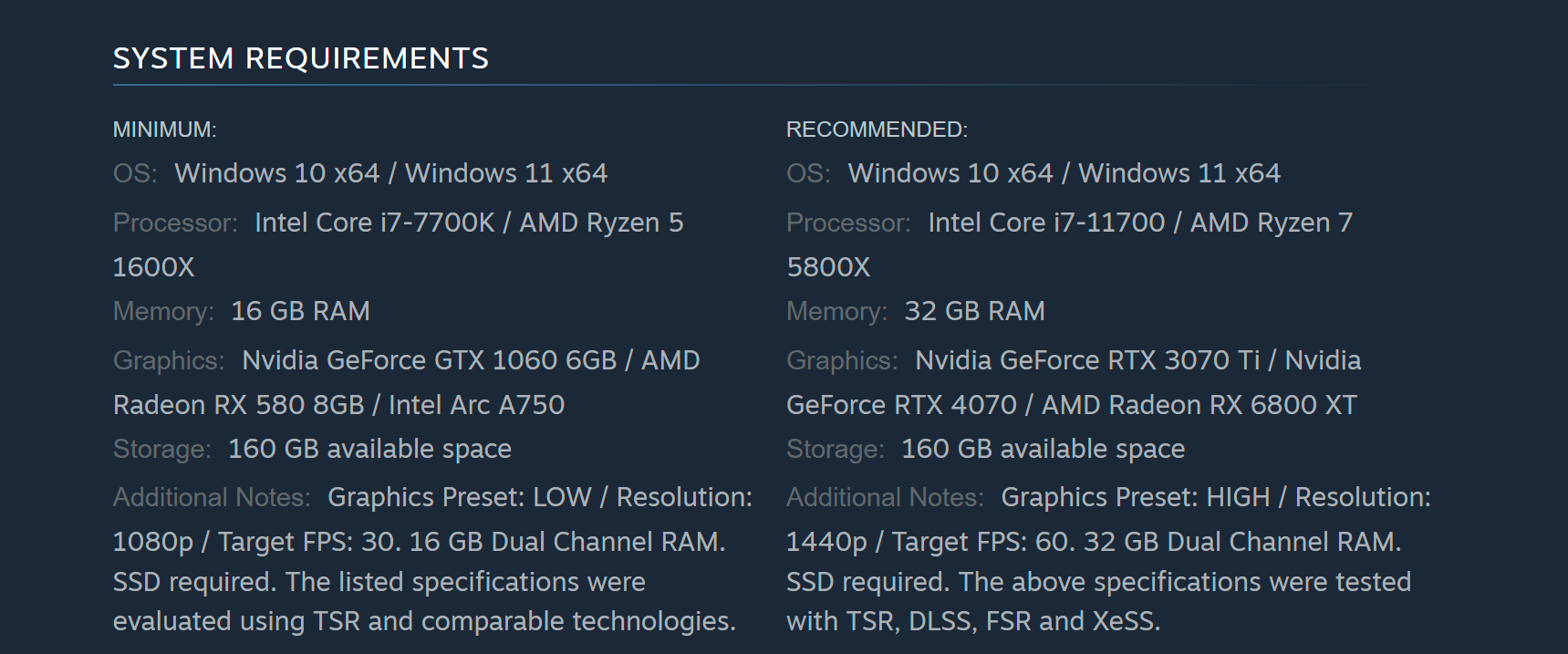Click the AMD Radeon RX 6800 XT text
This screenshot has width=1568, height=654.
(1199, 405)
